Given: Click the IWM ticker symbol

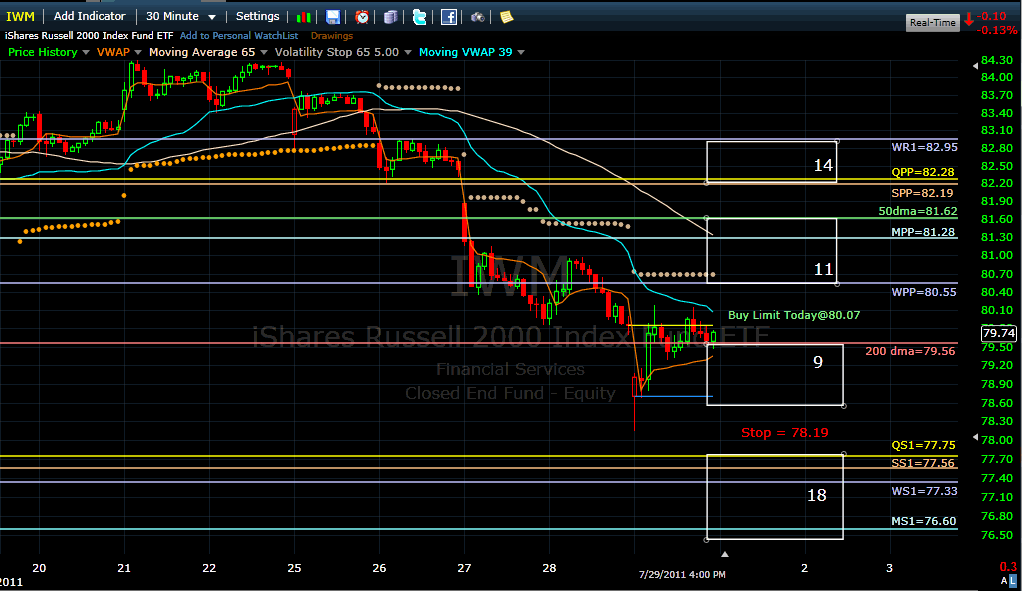Looking at the screenshot, I should click(20, 16).
